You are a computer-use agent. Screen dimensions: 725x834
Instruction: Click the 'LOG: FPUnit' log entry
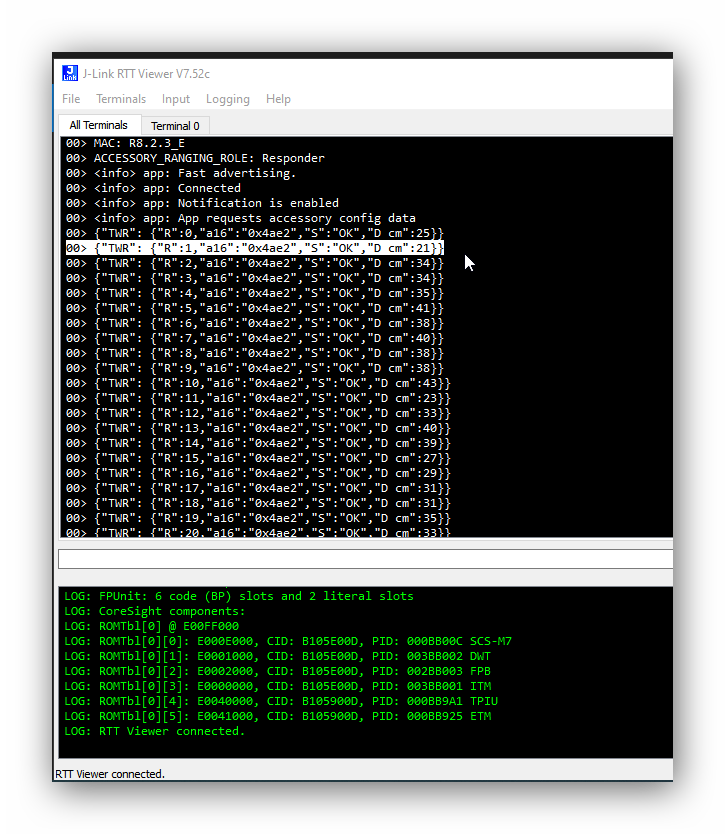point(238,596)
